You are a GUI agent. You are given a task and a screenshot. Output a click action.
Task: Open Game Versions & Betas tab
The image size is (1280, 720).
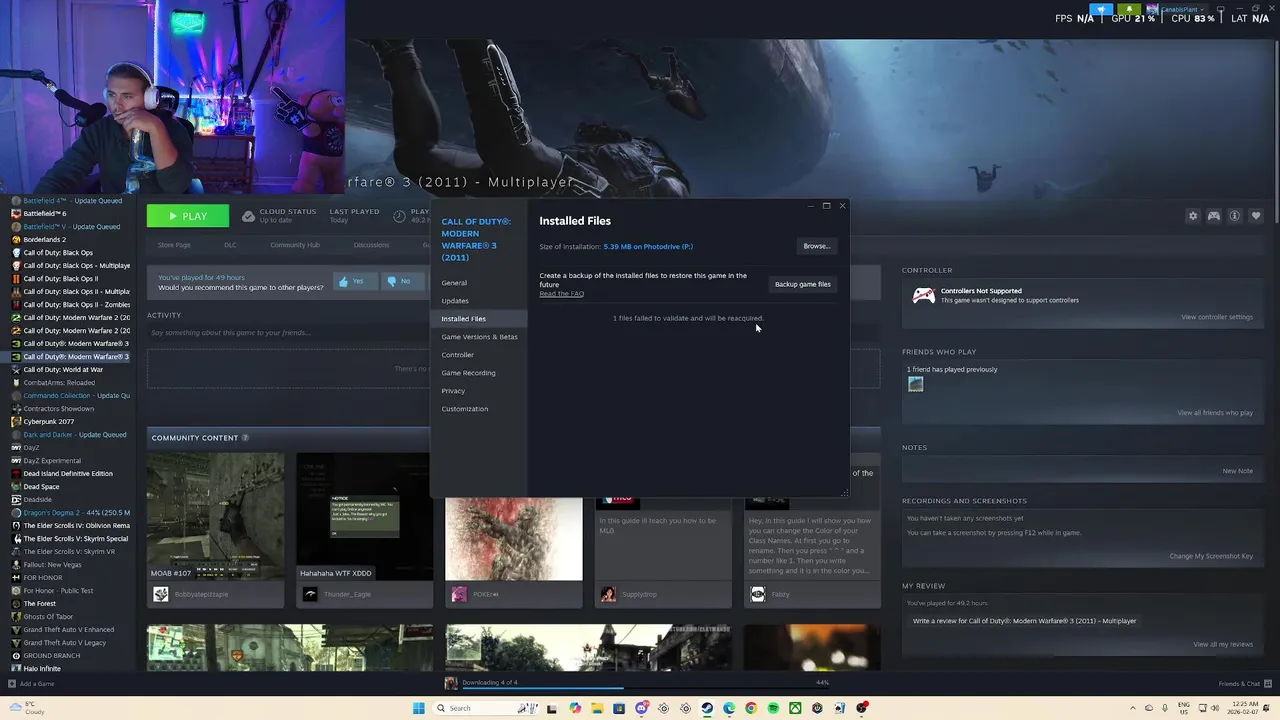(x=480, y=337)
